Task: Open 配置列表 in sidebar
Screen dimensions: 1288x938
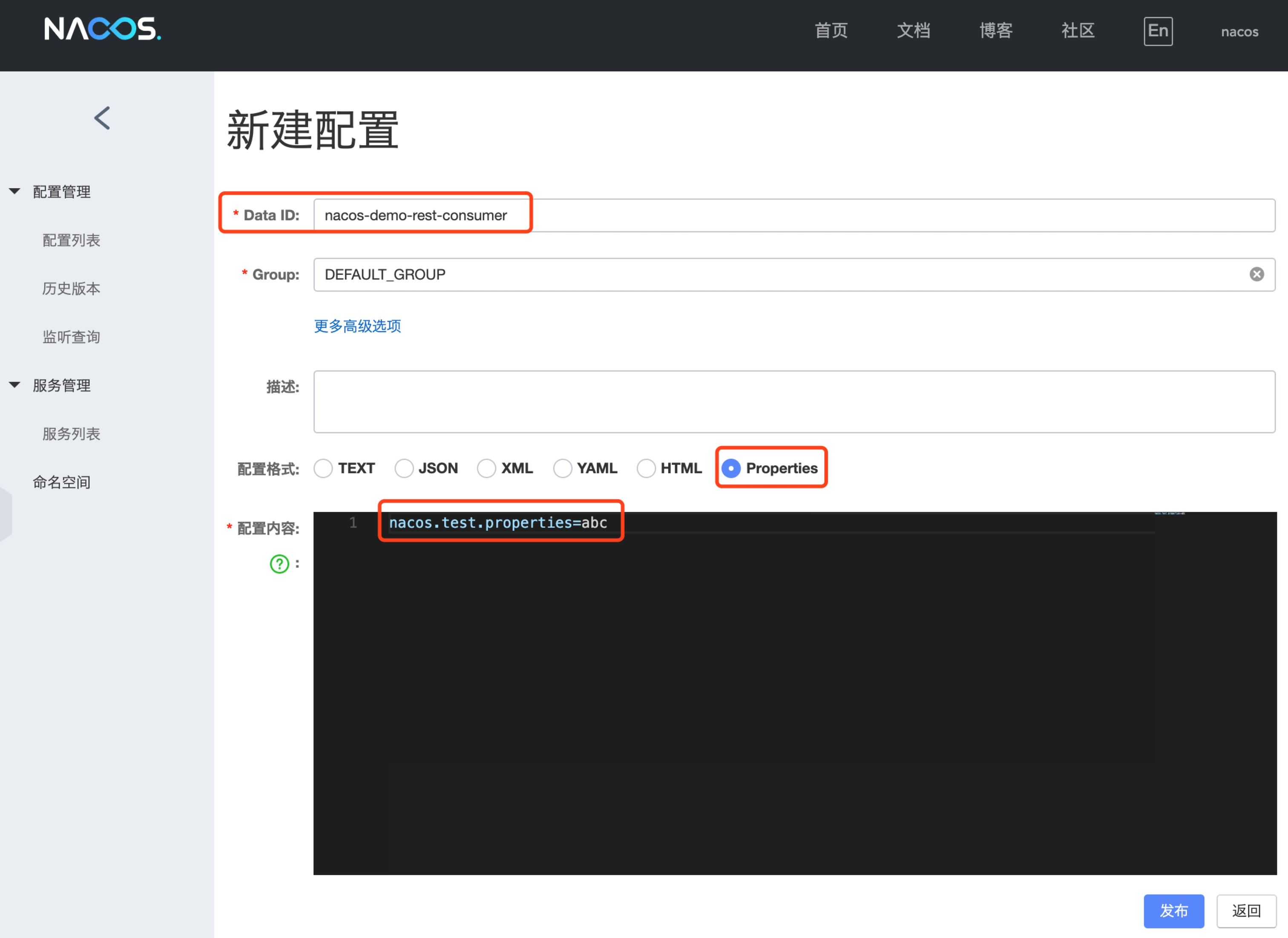Action: [71, 240]
